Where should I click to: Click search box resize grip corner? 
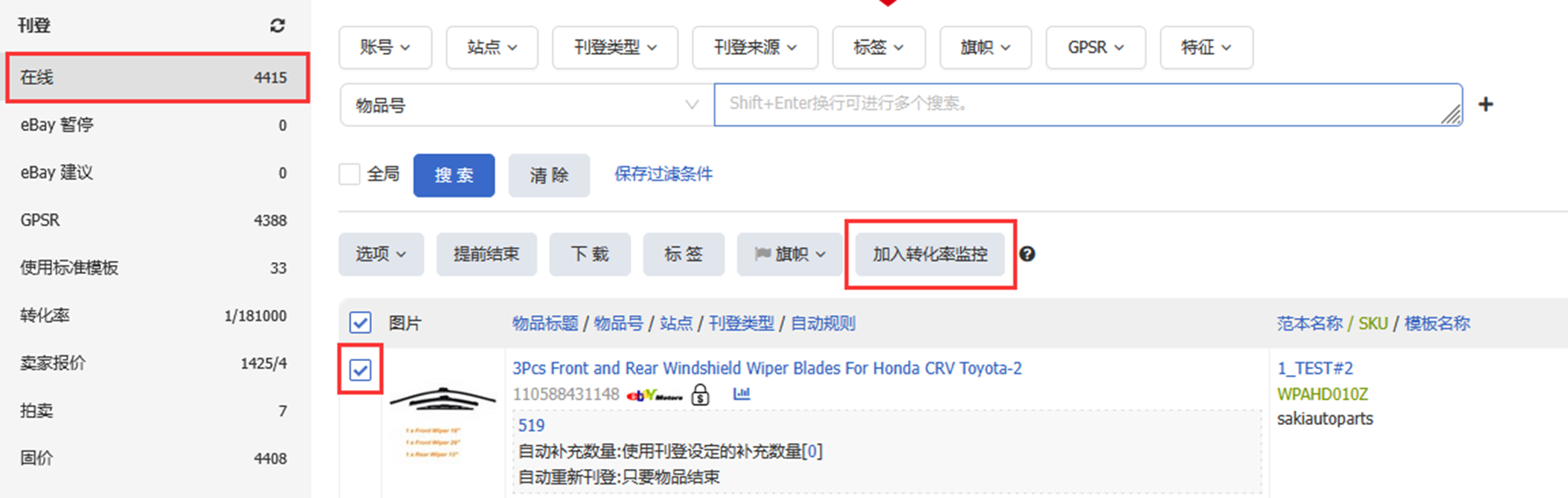pos(1451,114)
